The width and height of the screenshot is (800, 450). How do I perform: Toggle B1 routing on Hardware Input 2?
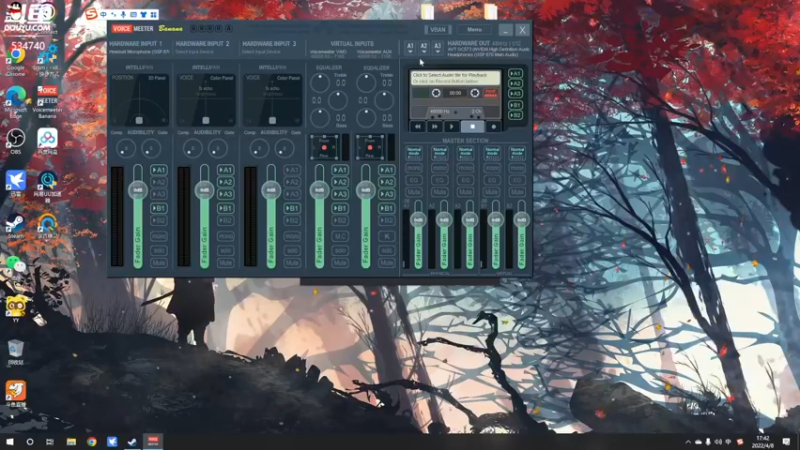226,208
